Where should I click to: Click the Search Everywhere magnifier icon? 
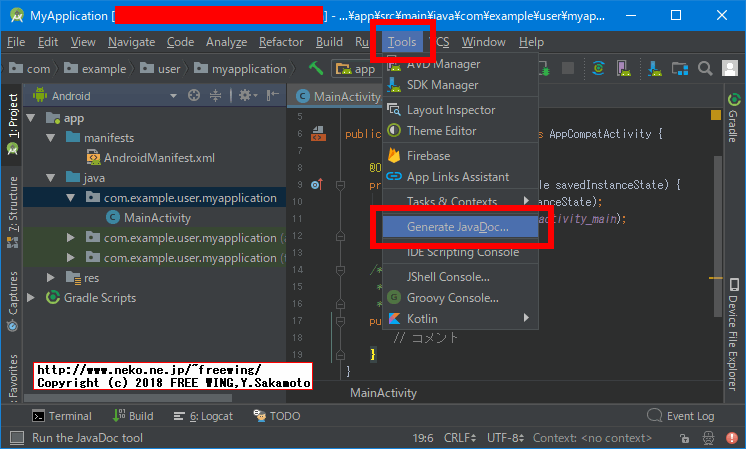[705, 68]
